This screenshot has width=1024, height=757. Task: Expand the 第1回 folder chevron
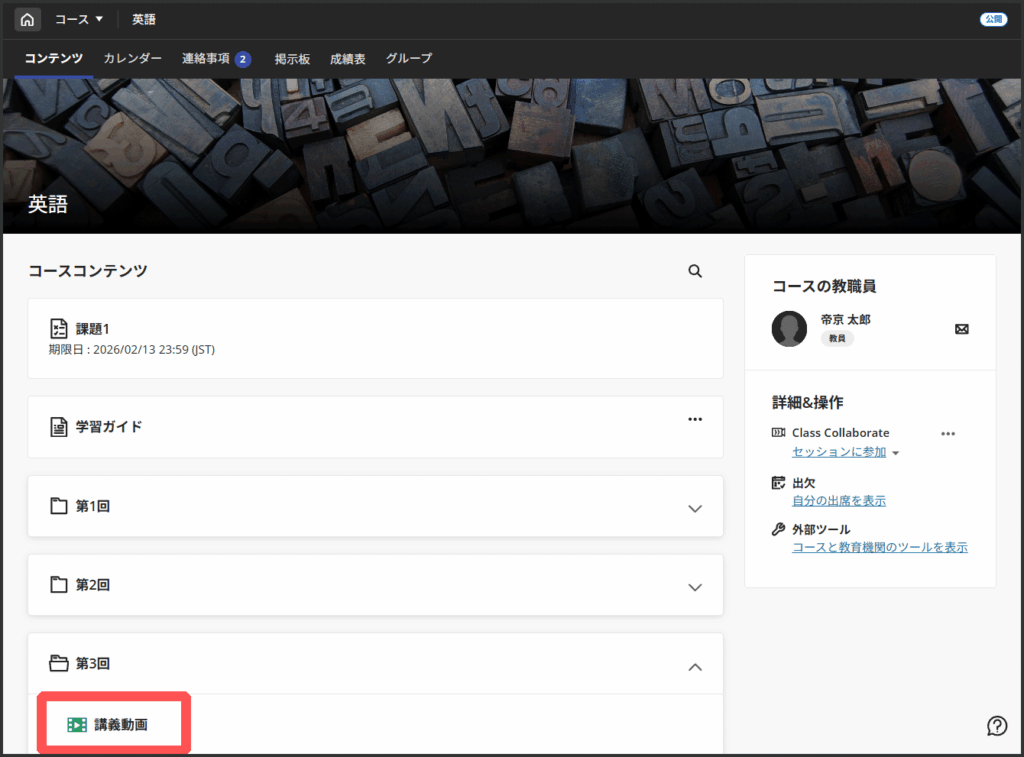point(696,508)
